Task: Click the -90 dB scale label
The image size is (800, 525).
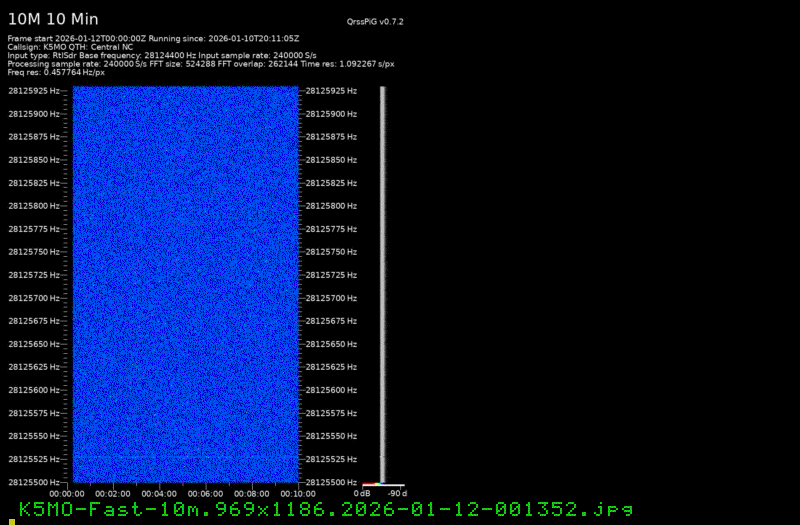Action: tap(396, 493)
